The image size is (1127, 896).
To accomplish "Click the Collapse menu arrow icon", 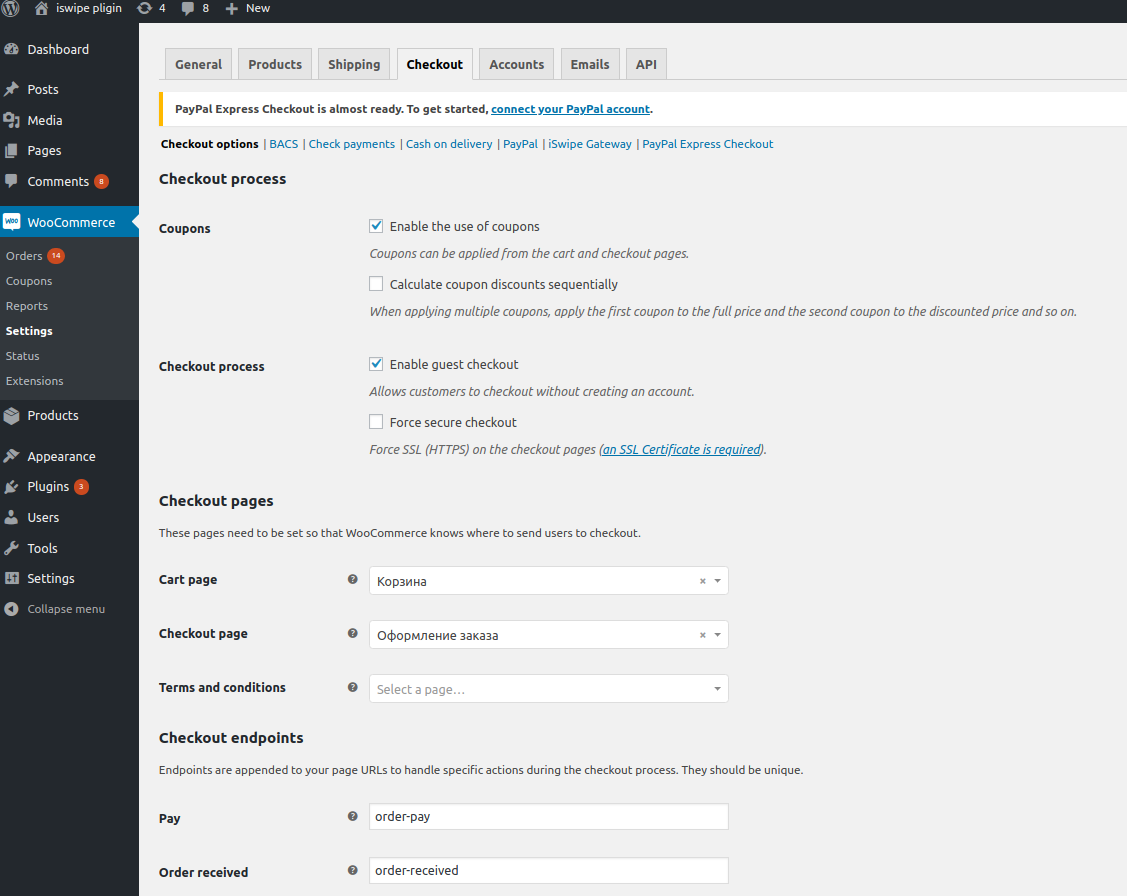I will 12,609.
